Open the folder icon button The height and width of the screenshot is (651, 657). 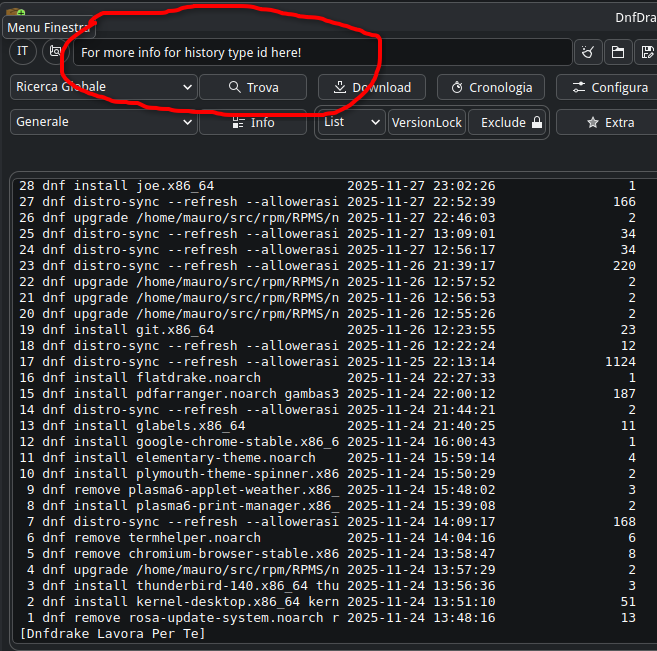[618, 52]
